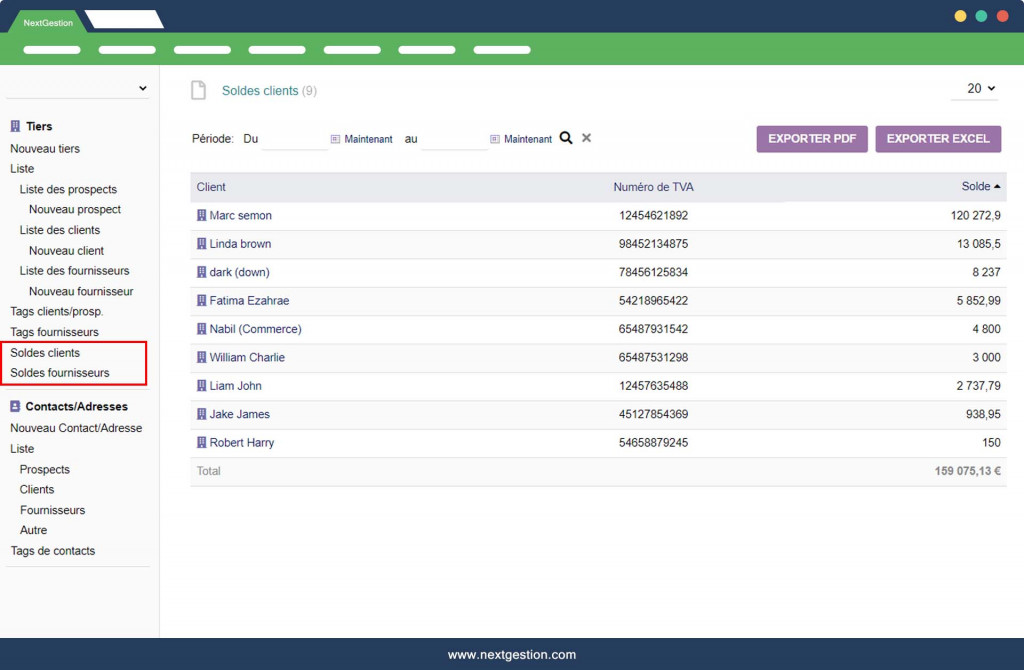Expand the sidebar top dropdown selector

click(78, 88)
